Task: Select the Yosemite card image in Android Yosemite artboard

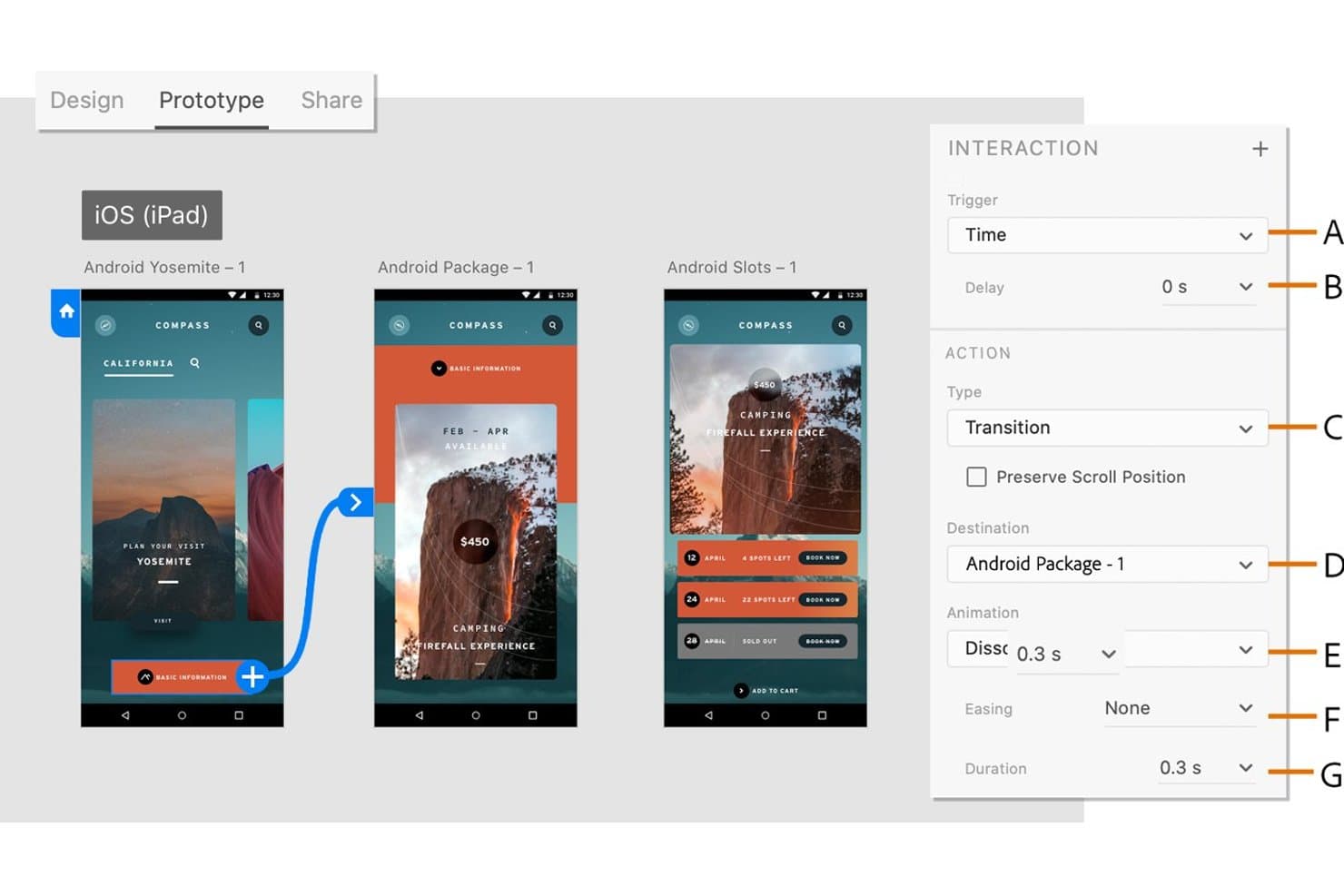Action: coord(164,509)
